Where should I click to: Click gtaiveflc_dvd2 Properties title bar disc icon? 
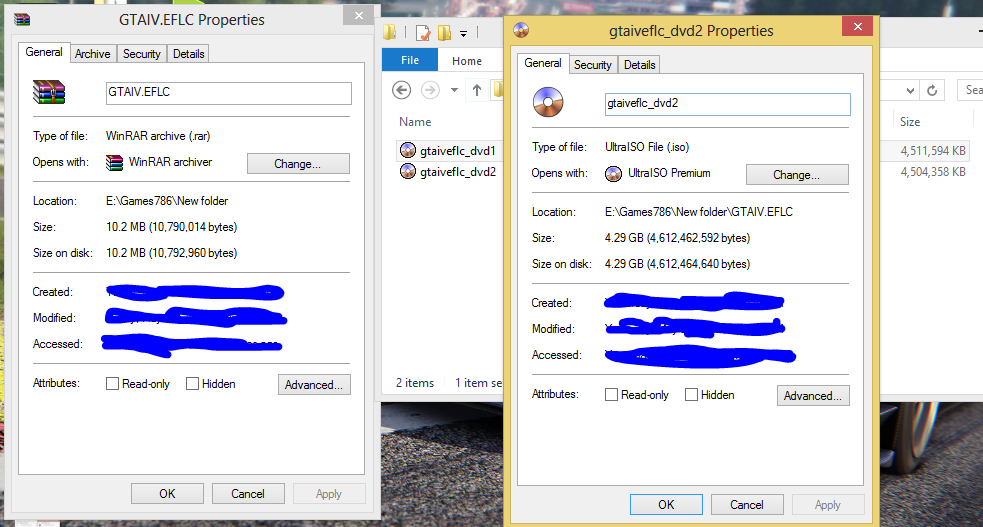click(x=521, y=30)
